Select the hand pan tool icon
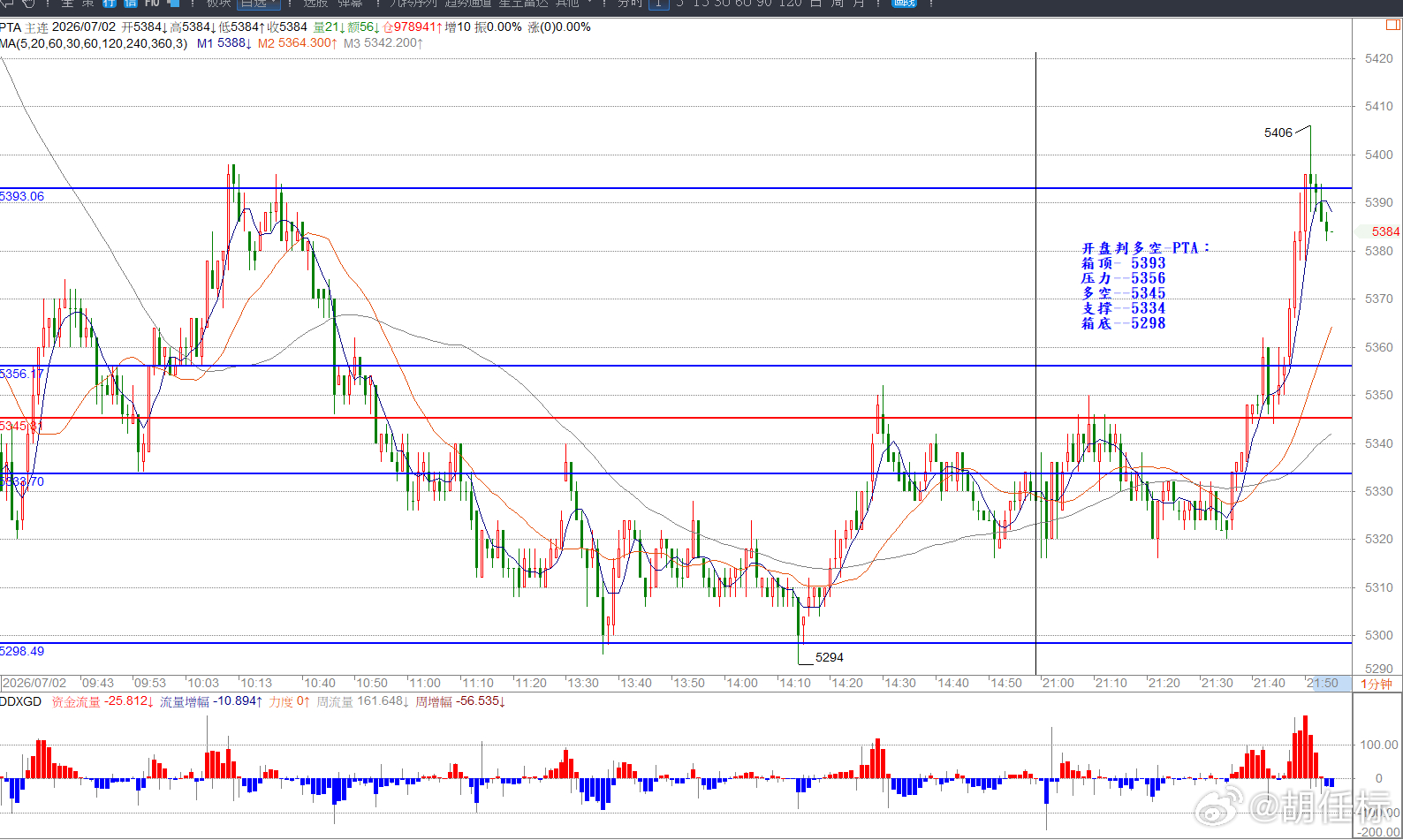The height and width of the screenshot is (840, 1403). tap(29, 4)
